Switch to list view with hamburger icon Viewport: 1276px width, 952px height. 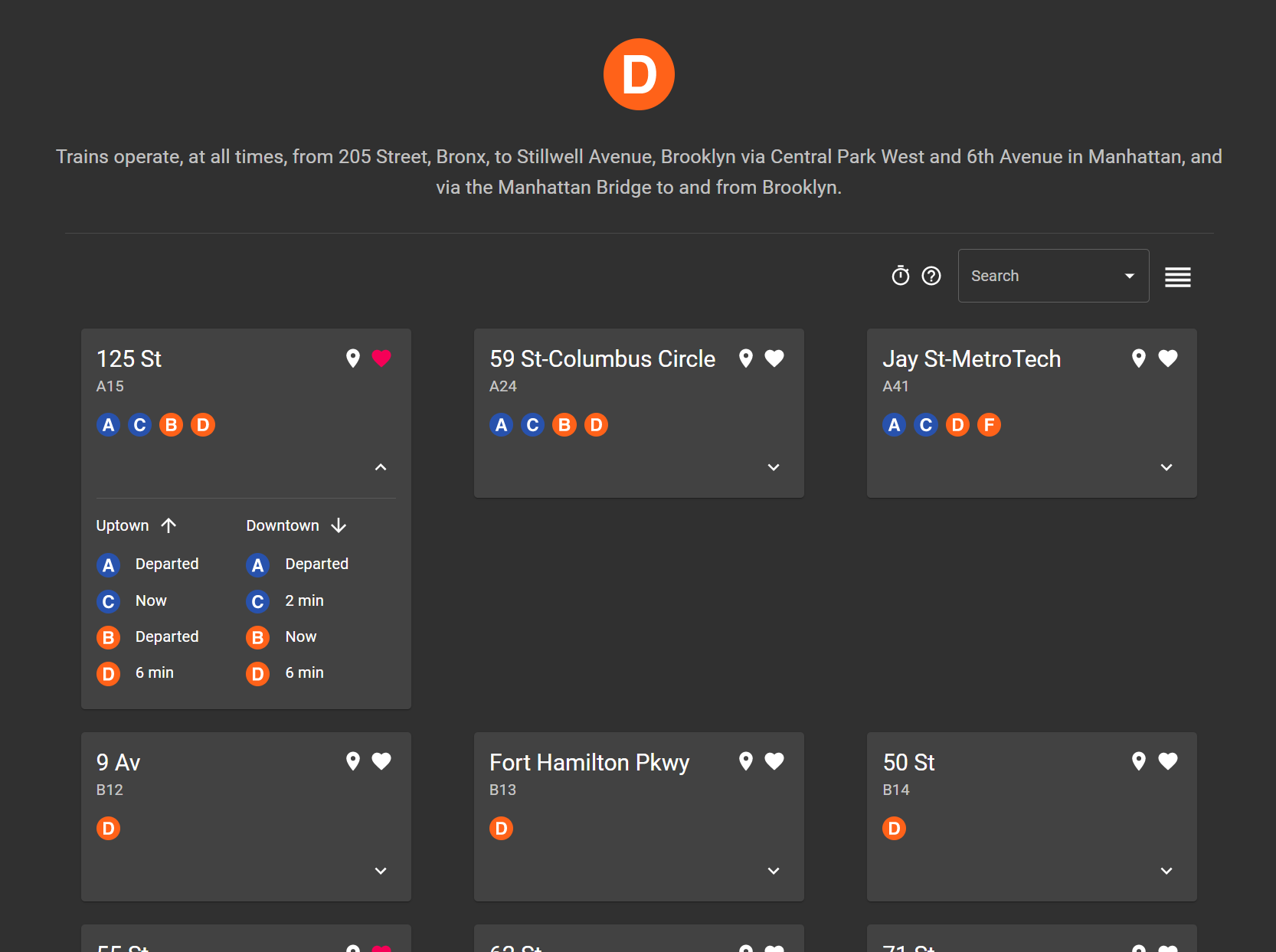(1178, 276)
